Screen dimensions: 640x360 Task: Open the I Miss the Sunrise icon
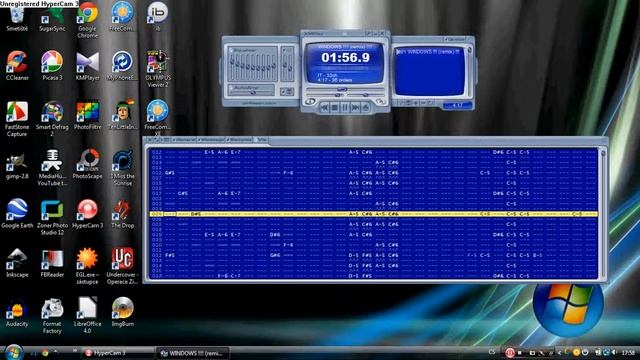[122, 168]
